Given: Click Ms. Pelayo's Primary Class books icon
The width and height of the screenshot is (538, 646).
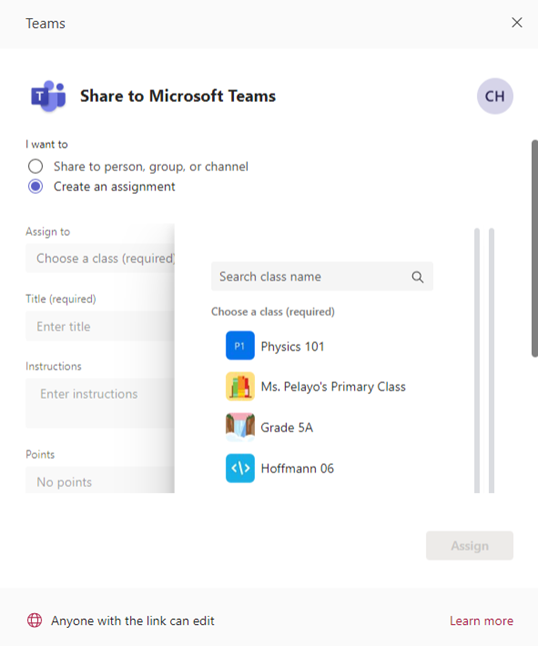Looking at the screenshot, I should point(240,386).
